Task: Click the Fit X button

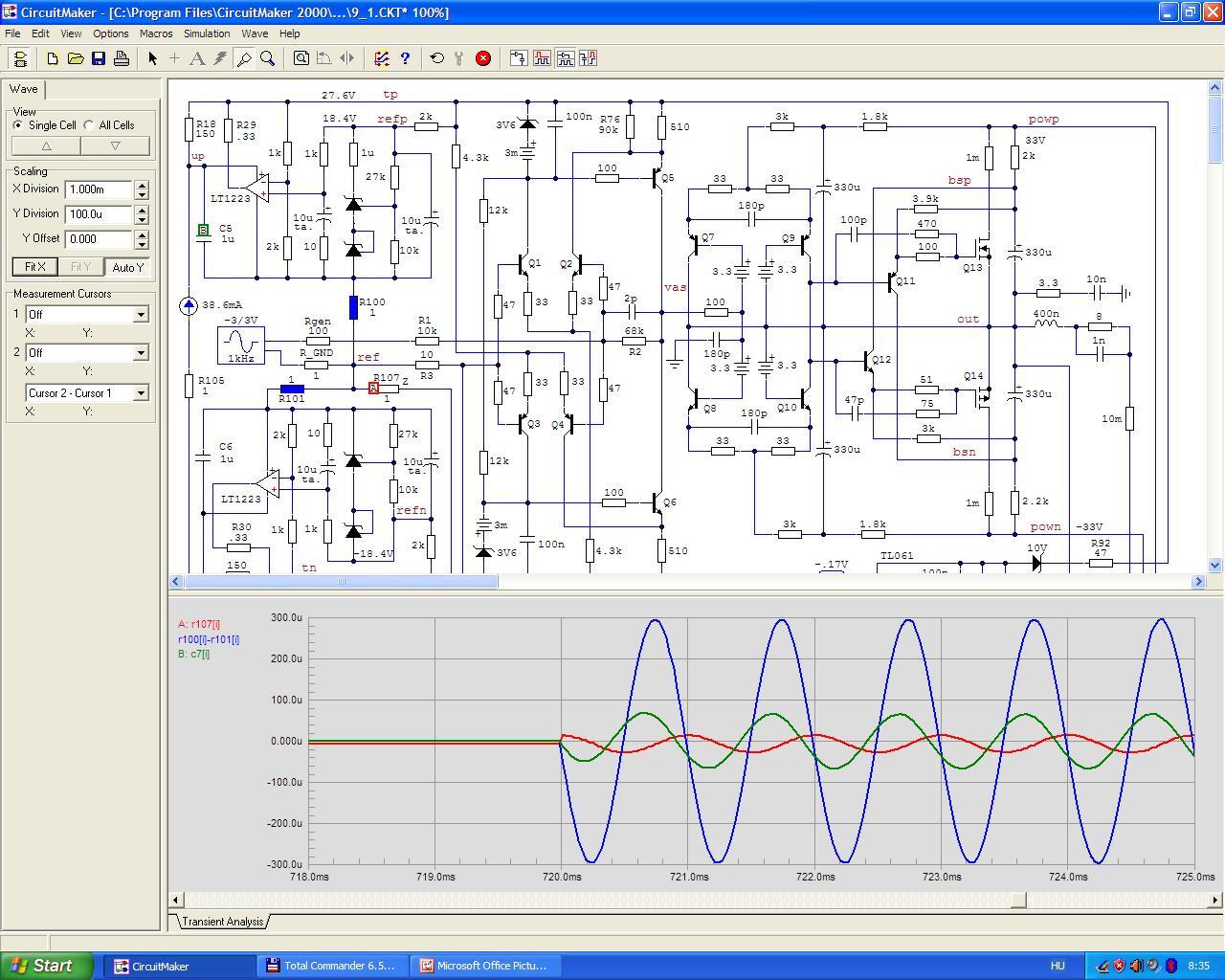Action: pos(34,267)
